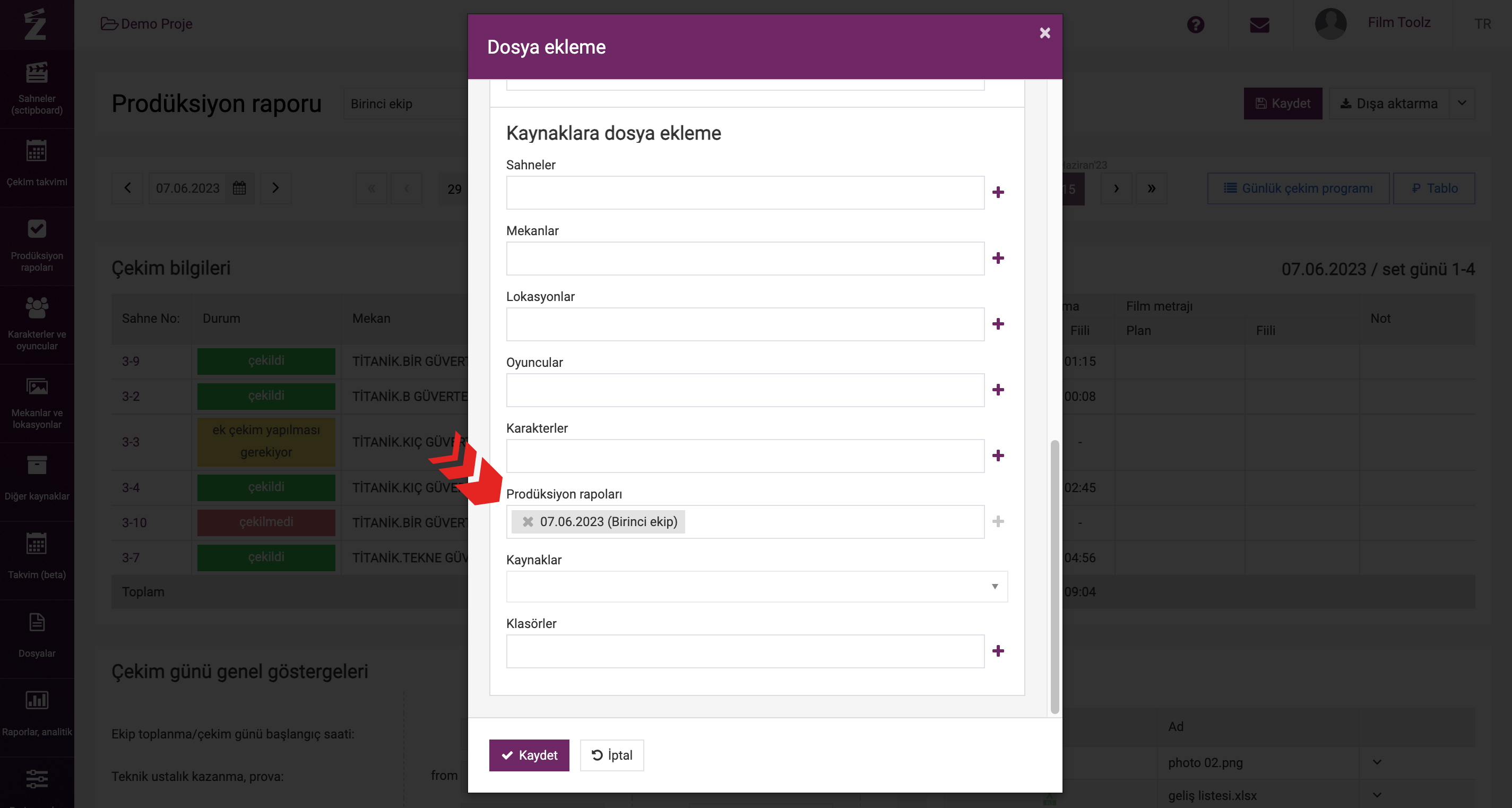This screenshot has height=808, width=1512.
Task: Click the Klasörler input field
Action: coord(745,651)
